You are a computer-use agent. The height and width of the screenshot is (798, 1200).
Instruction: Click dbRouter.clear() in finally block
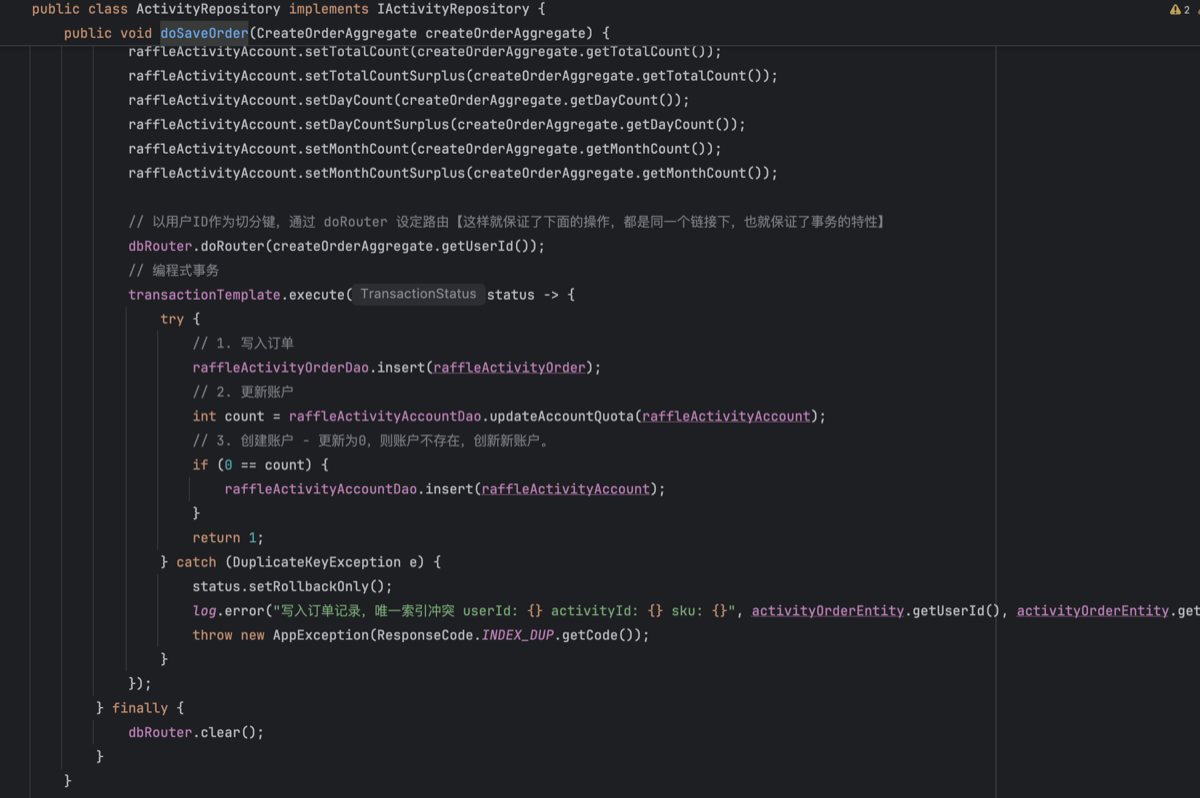pos(196,733)
